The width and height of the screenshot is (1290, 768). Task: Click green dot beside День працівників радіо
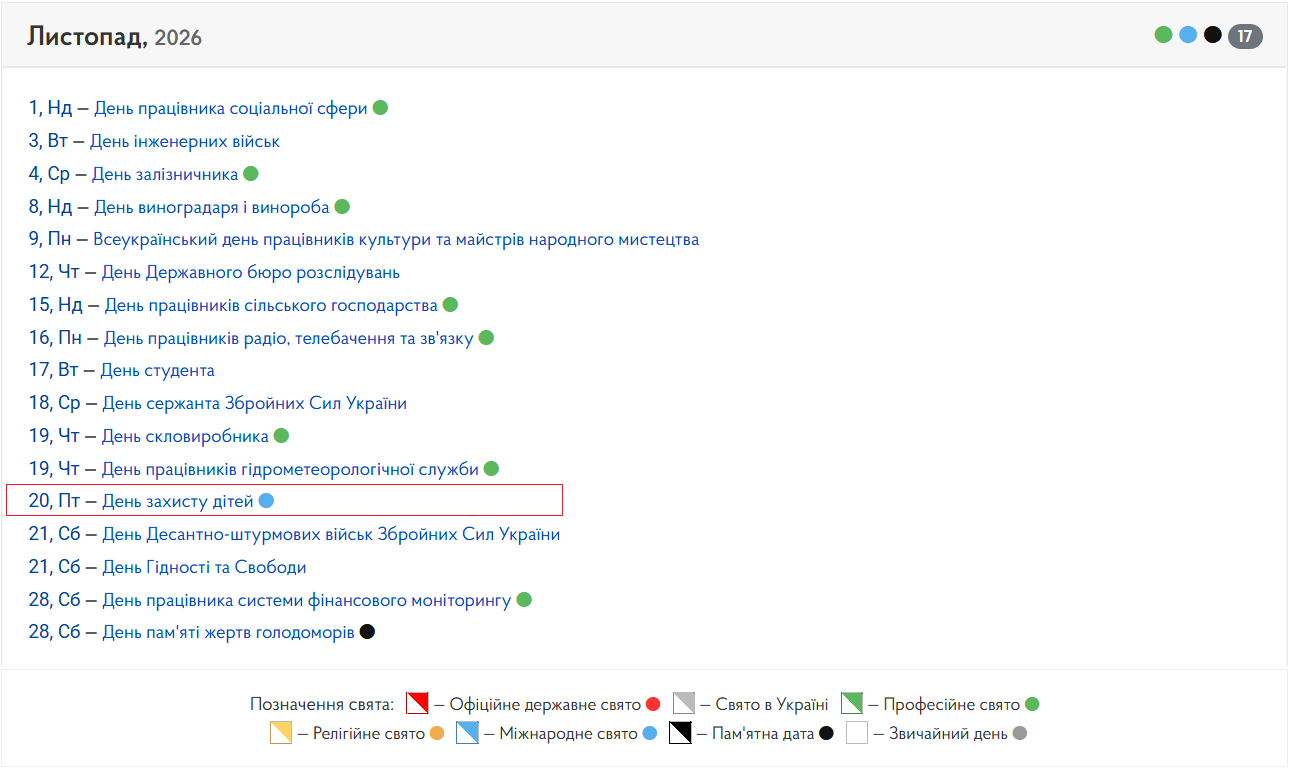point(486,338)
